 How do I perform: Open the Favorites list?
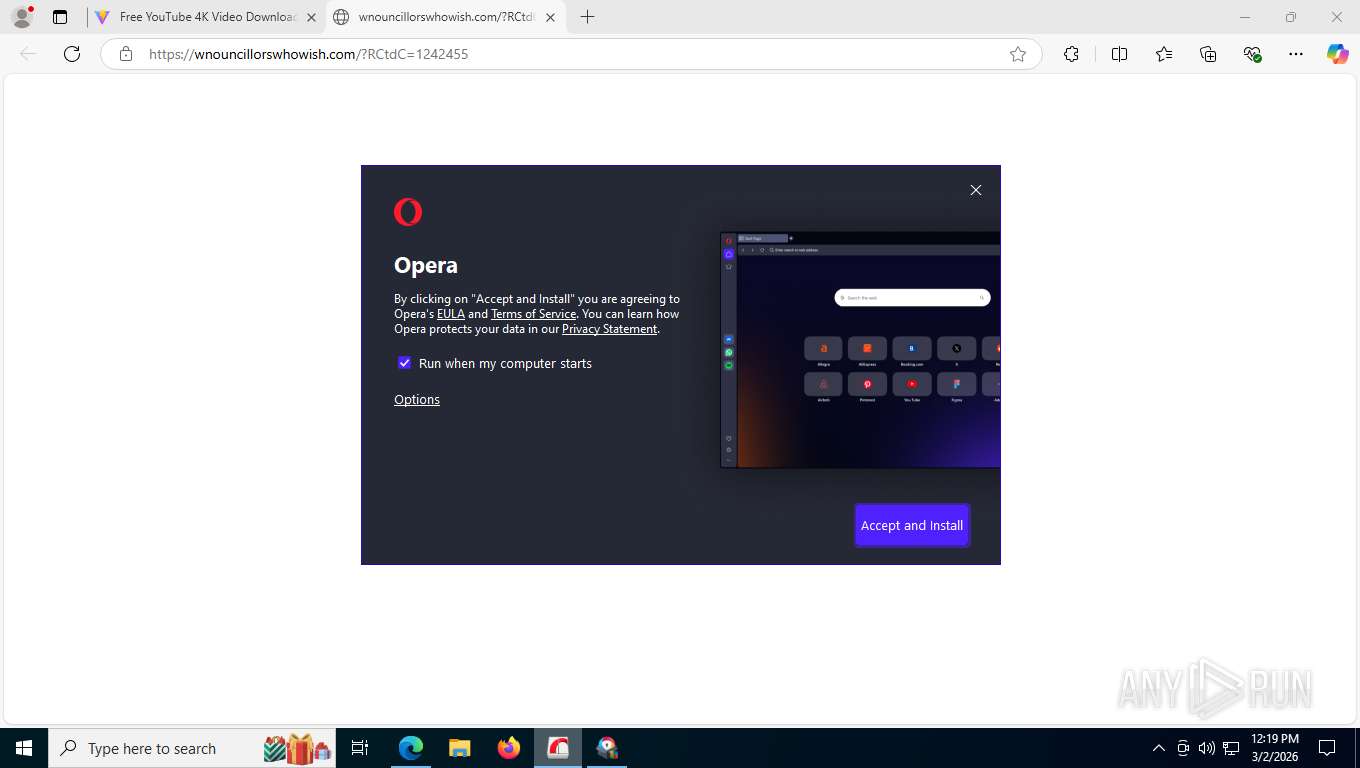[1164, 54]
